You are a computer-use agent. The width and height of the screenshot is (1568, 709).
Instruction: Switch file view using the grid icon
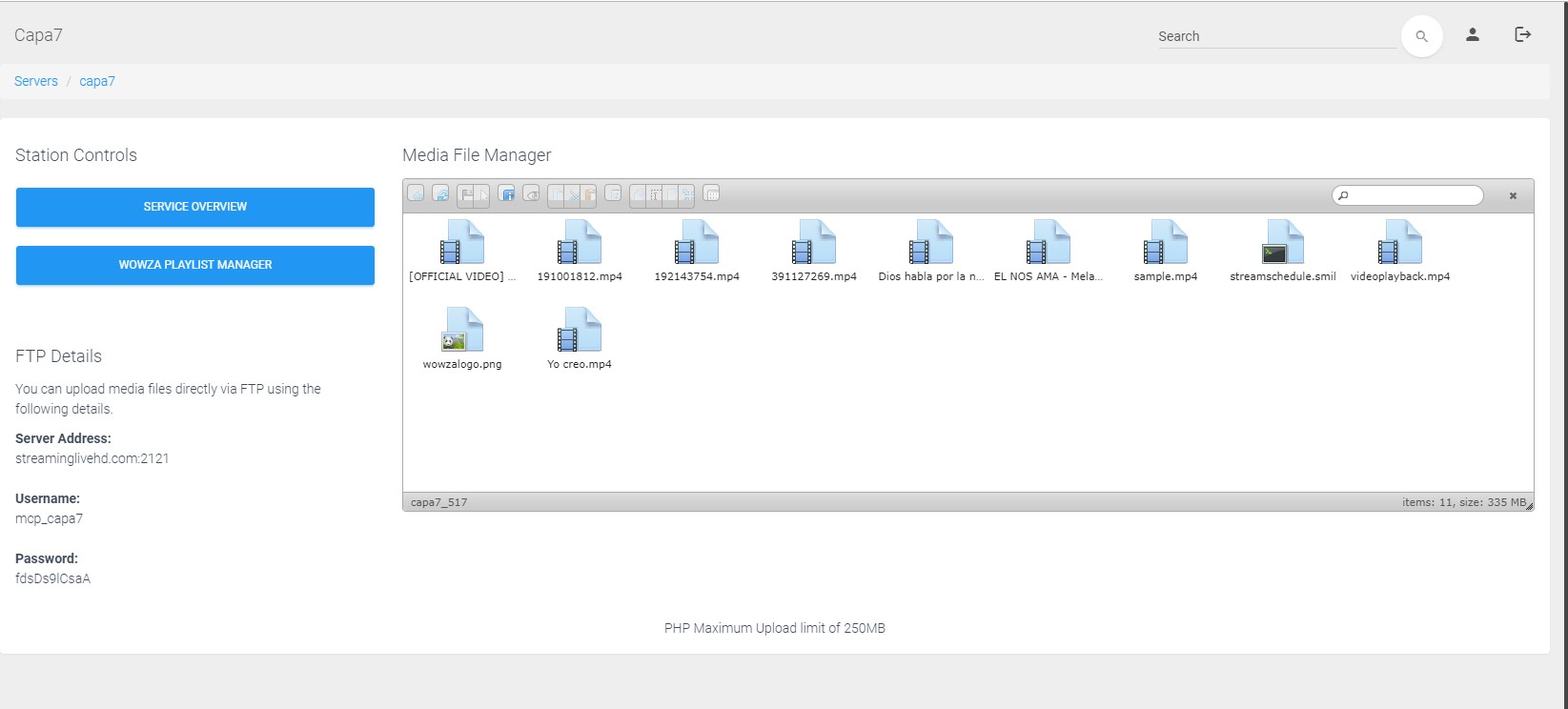click(x=711, y=194)
